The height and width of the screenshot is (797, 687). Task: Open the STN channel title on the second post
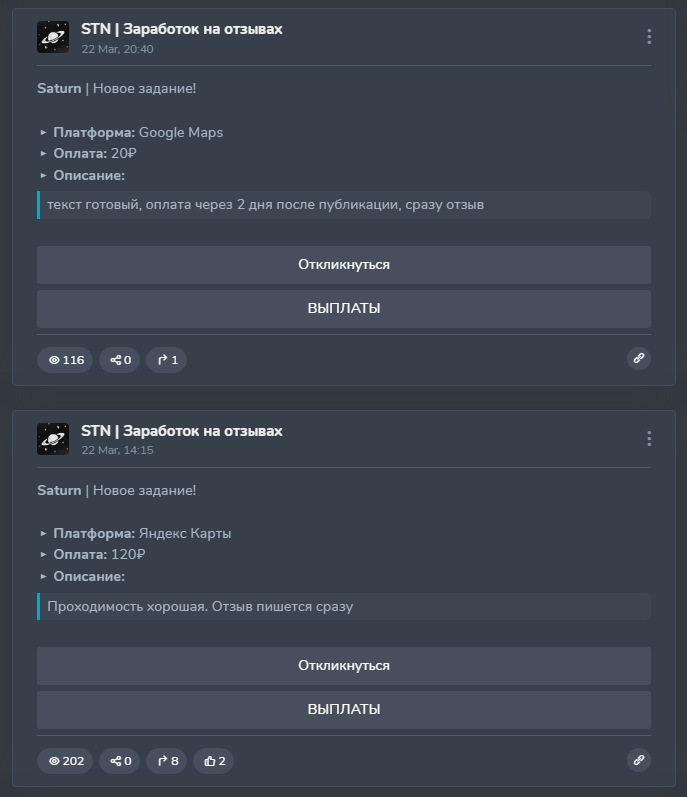coord(182,431)
